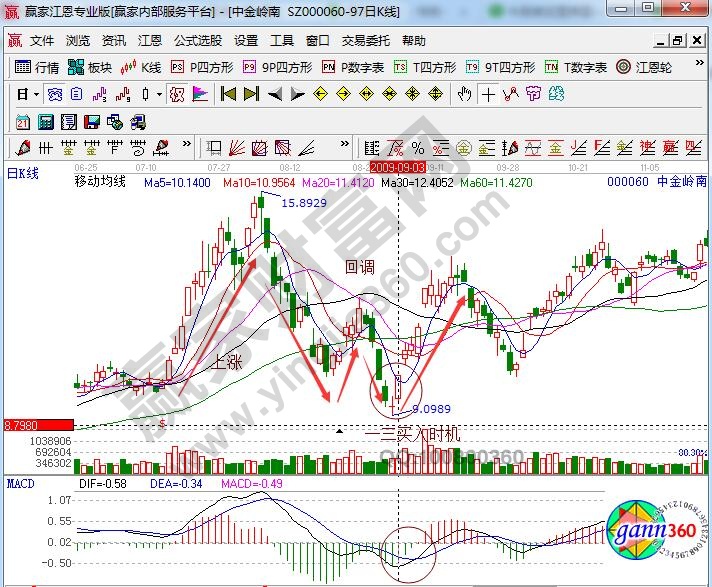Screen dimensions: 712x587
Task: Expand main toolbar overflow chevron
Action: [699, 63]
